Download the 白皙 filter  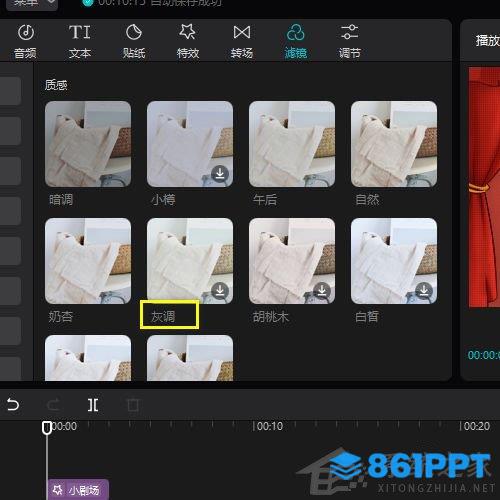point(424,291)
